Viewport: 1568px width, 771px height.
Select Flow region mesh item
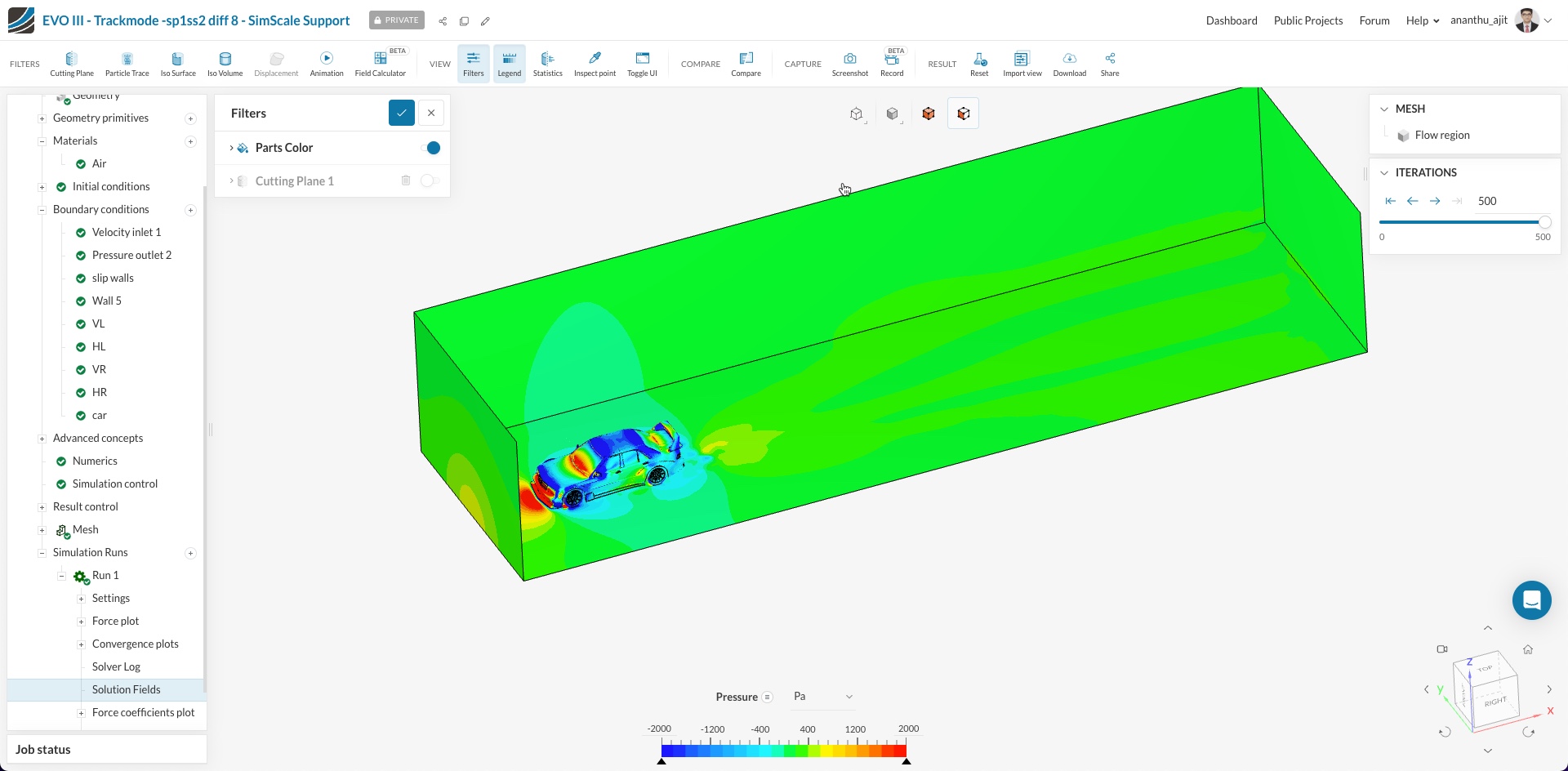[x=1441, y=135]
